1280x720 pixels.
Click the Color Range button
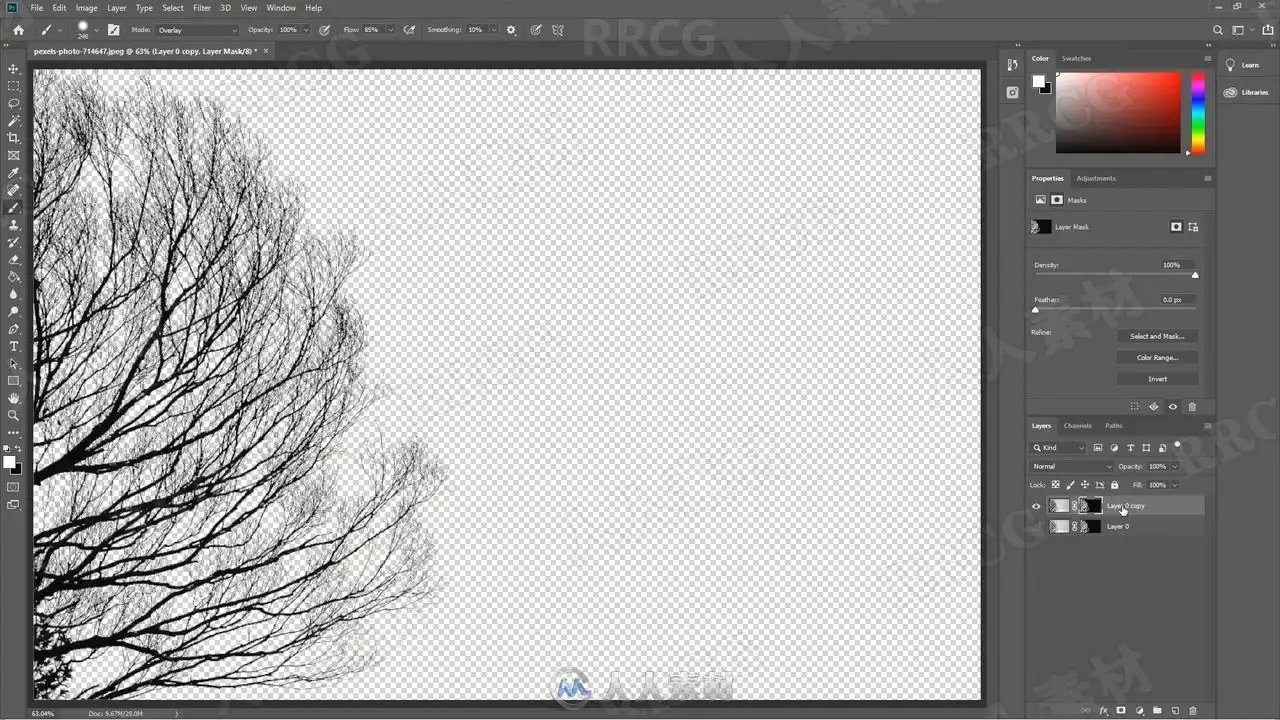coord(1157,357)
